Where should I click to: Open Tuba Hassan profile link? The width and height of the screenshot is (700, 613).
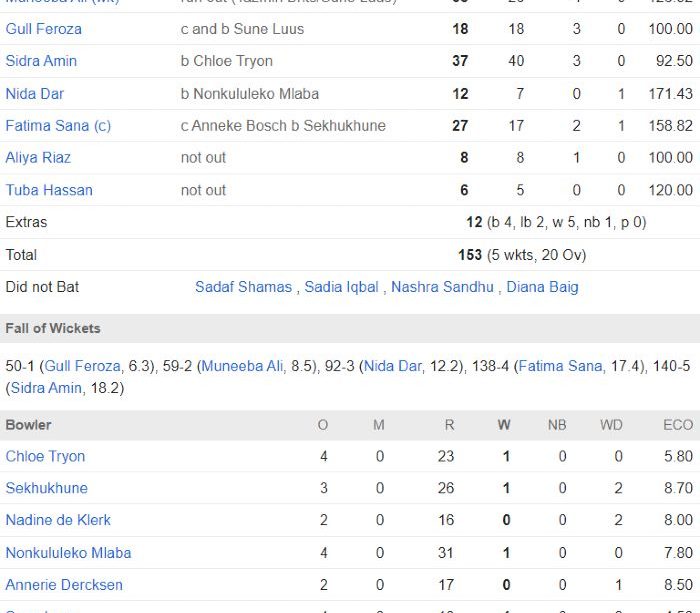tap(49, 190)
